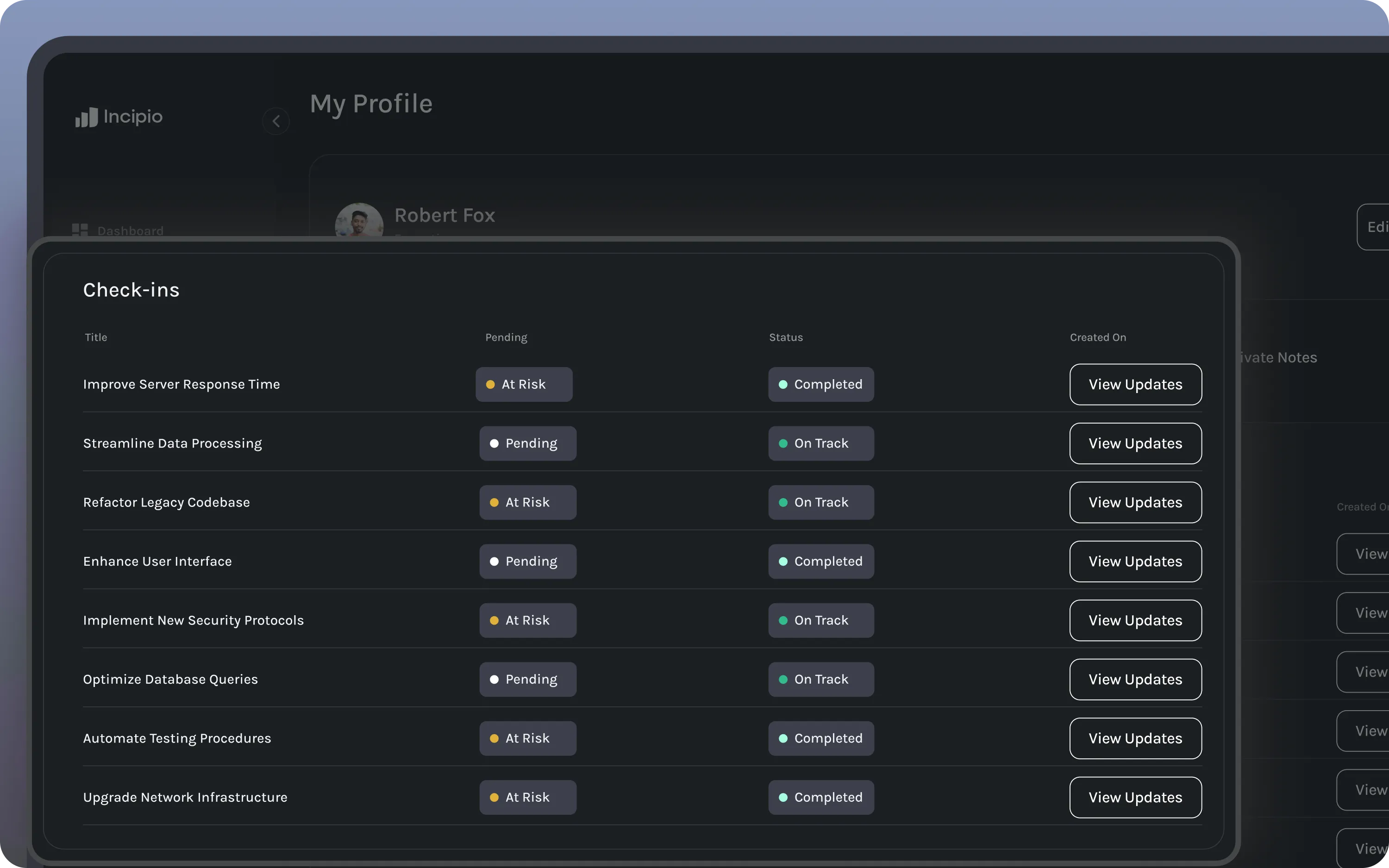The height and width of the screenshot is (868, 1389).
Task: View updates for Improve Server Response Time
Action: click(1135, 385)
